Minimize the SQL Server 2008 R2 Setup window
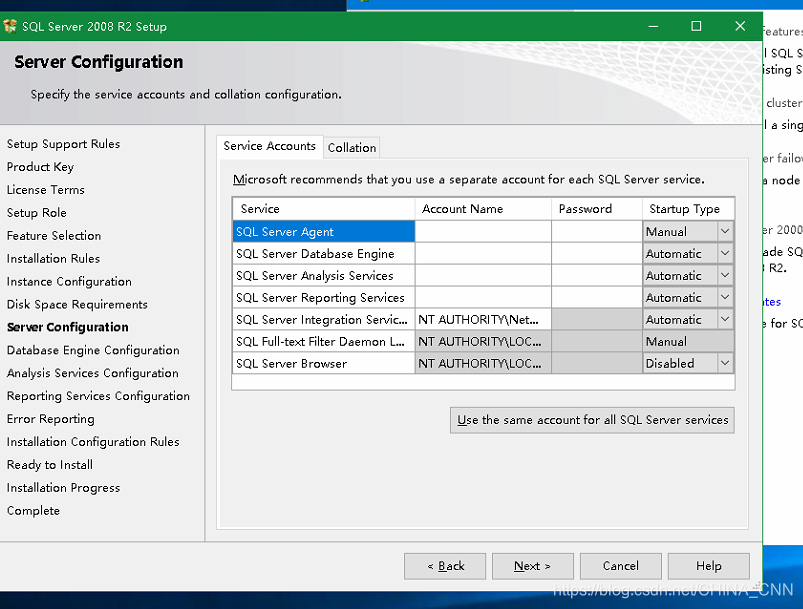 [653, 26]
